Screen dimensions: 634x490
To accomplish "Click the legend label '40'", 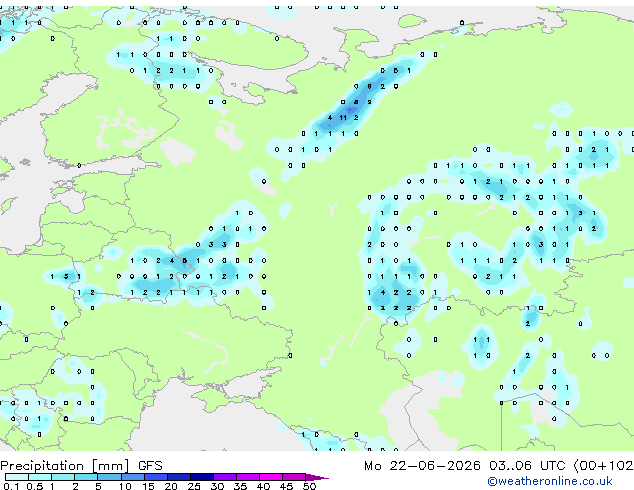I will [263, 486].
